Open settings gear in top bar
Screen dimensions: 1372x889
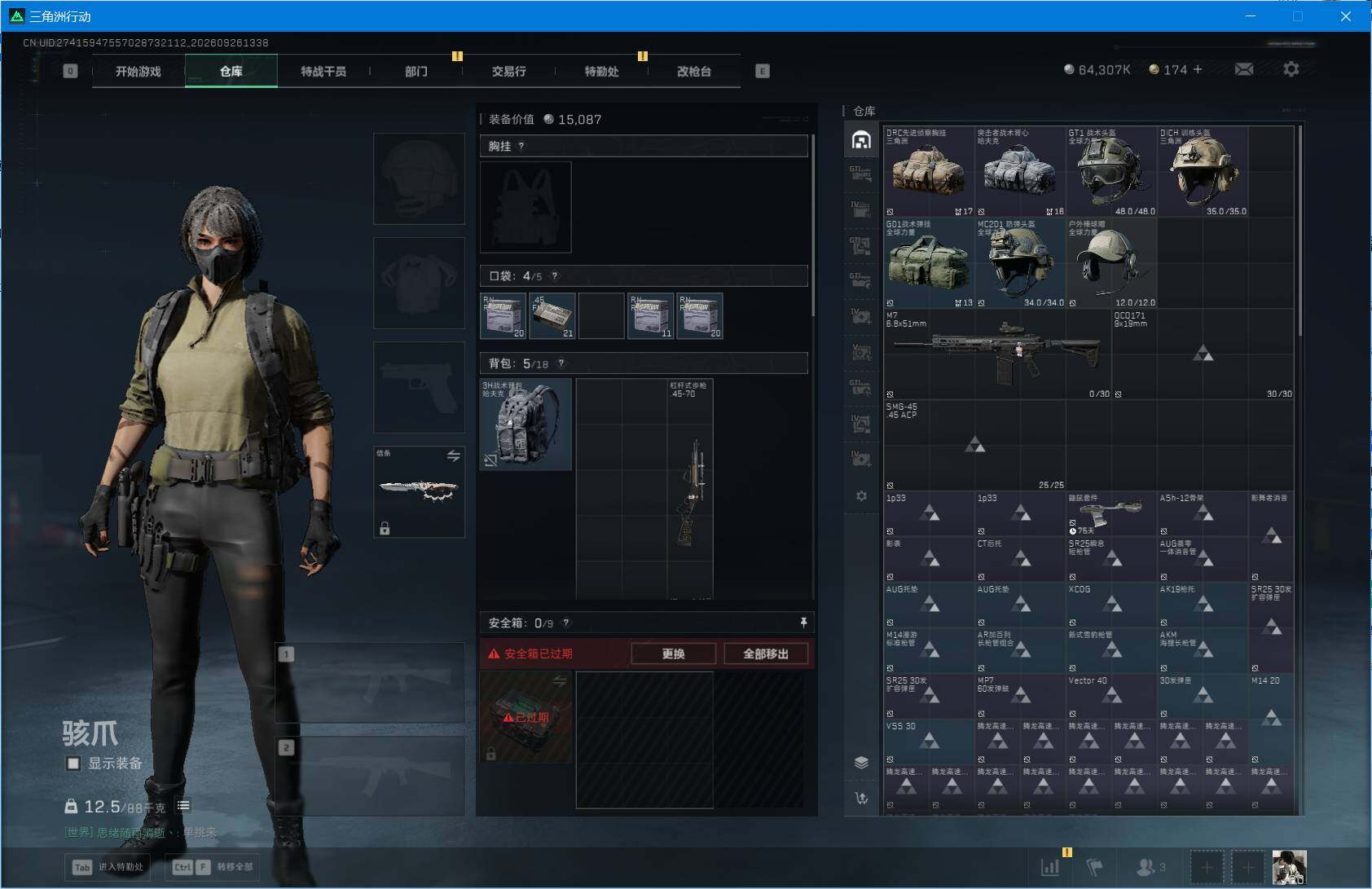pos(1291,69)
